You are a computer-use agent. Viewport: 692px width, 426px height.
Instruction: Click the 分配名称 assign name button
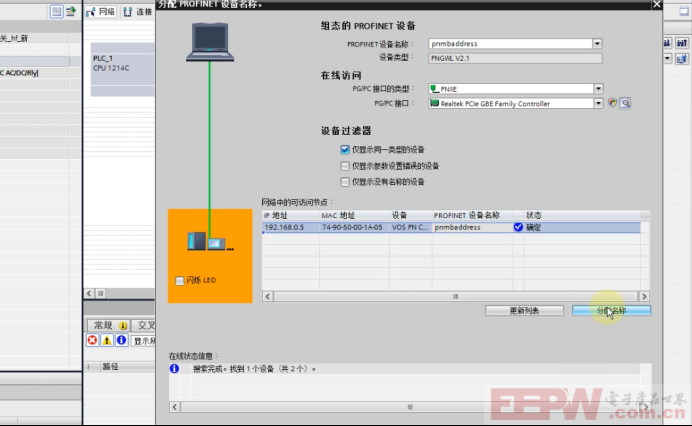[611, 311]
